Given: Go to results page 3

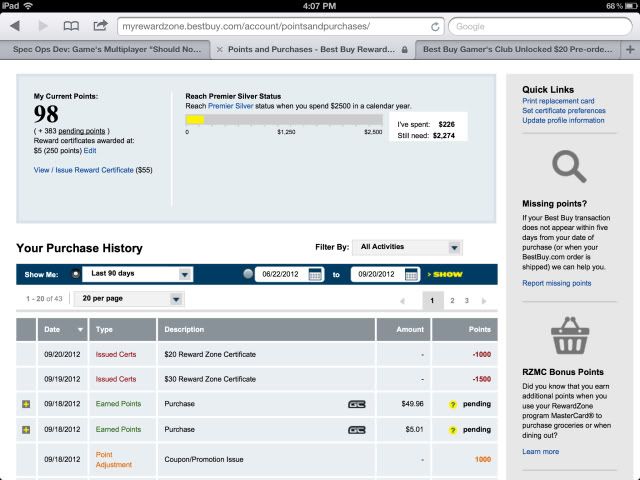Looking at the screenshot, I should pos(467,301).
